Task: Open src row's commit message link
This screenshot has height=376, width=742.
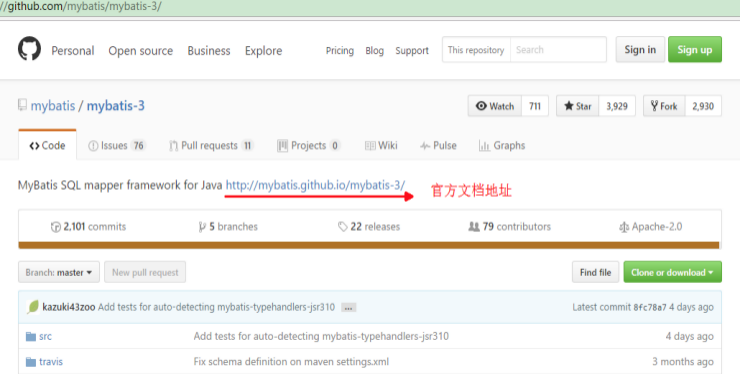Action: [x=321, y=337]
